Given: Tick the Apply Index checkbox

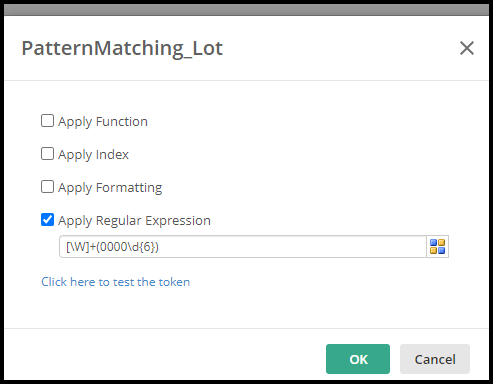Looking at the screenshot, I should [47, 154].
